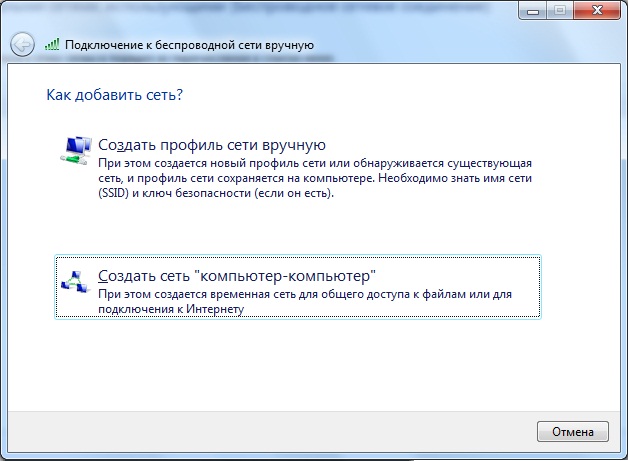The image size is (628, 461).
Task: Click empty space between the two options
Action: click(x=300, y=228)
